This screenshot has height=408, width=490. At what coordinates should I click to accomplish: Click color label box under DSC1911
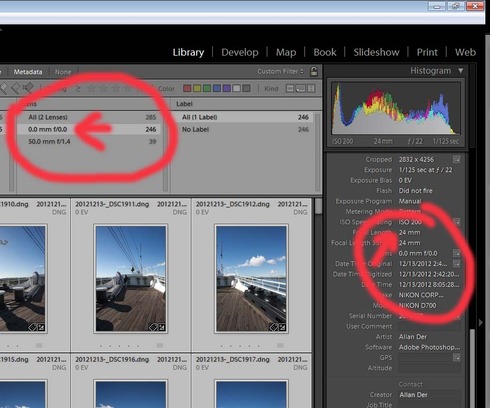(x=160, y=345)
